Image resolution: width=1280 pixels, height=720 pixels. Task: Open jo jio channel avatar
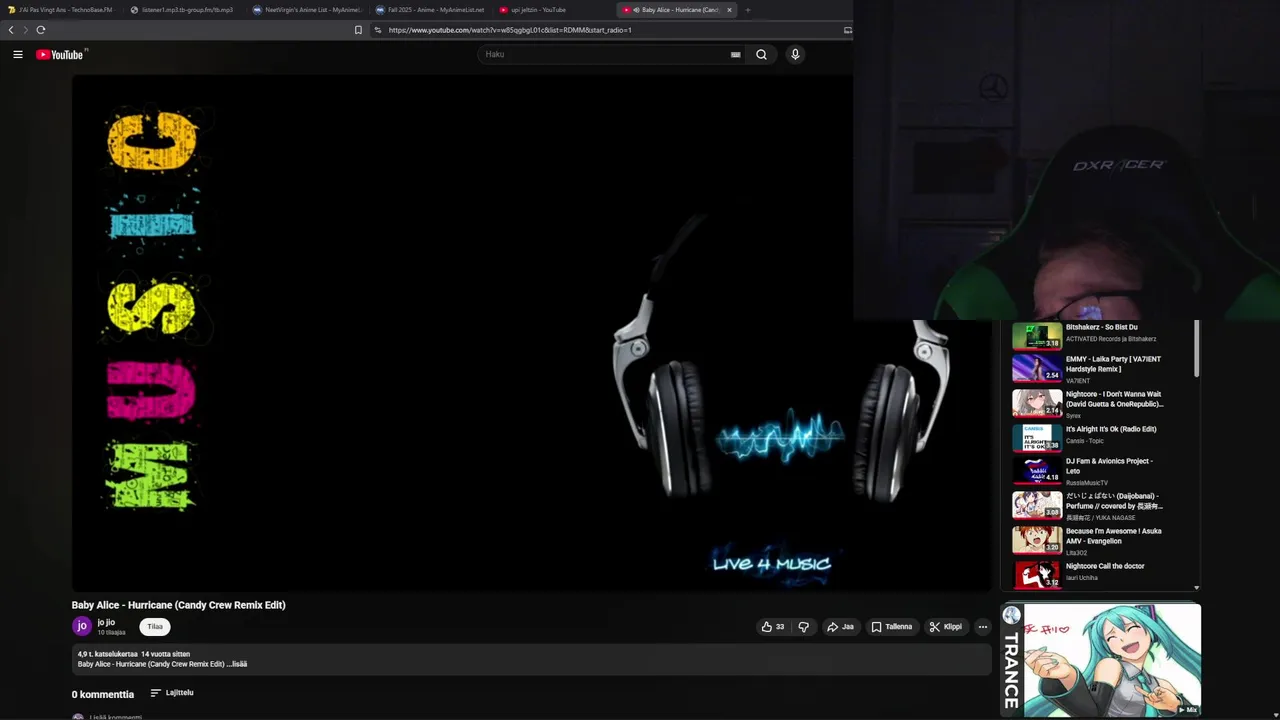coord(82,627)
